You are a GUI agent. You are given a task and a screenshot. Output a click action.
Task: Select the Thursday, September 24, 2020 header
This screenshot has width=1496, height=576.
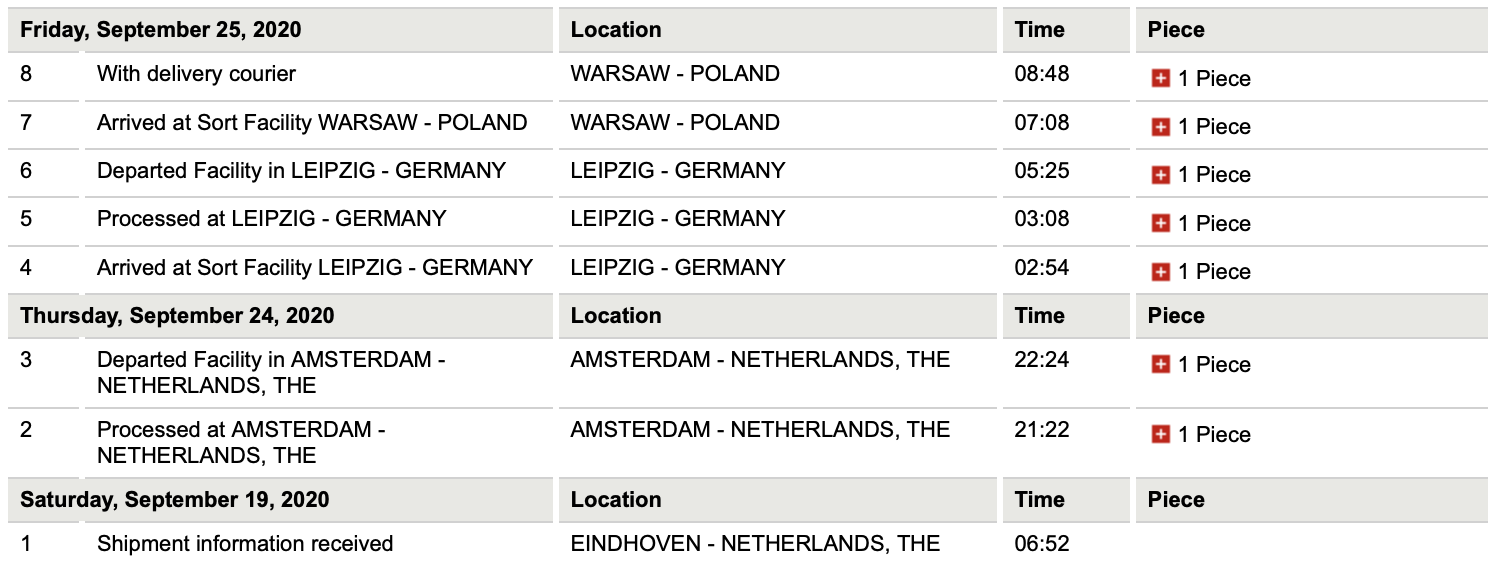click(177, 316)
